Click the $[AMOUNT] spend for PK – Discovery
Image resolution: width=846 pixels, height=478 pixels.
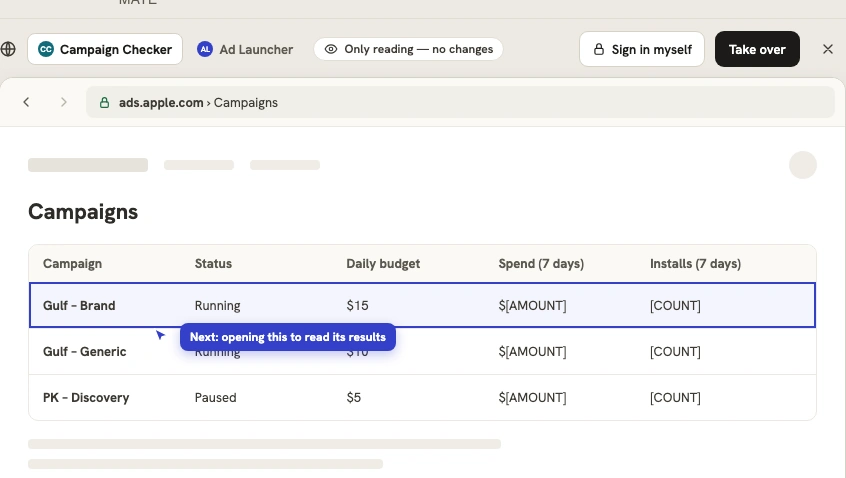point(533,398)
